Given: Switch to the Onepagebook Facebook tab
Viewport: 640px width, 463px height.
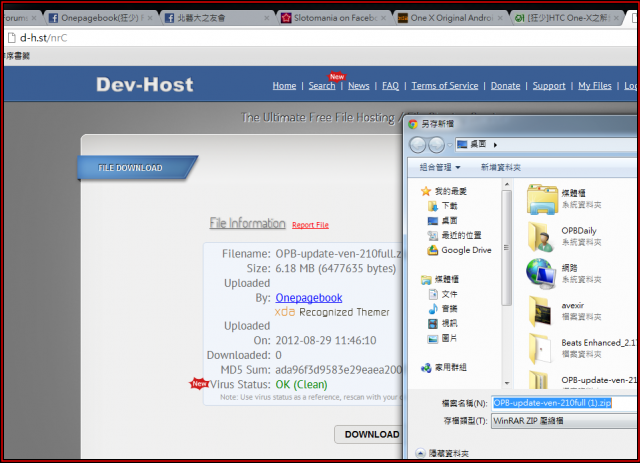Looking at the screenshot, I should (100, 18).
